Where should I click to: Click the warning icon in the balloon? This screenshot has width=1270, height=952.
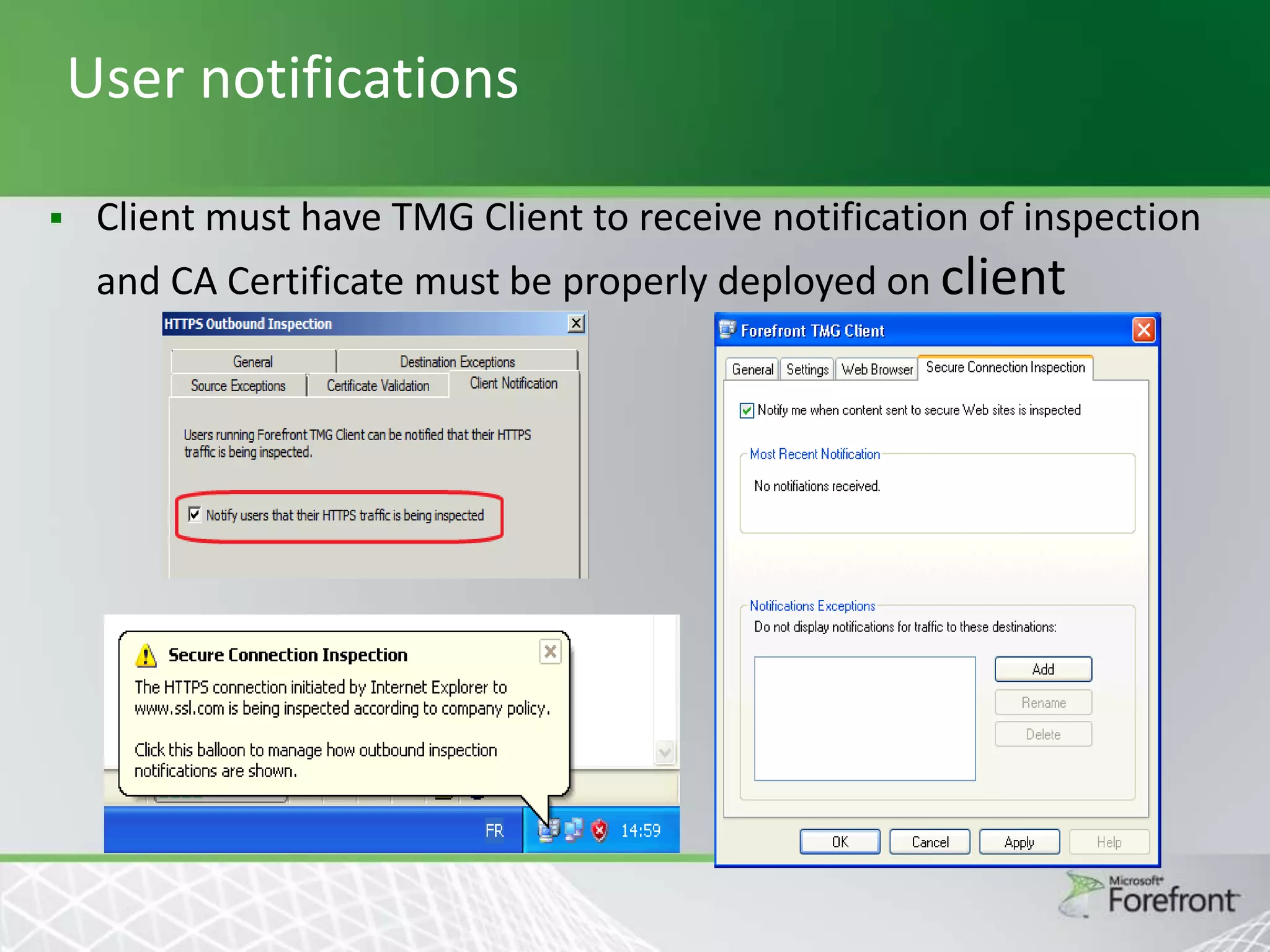click(146, 655)
